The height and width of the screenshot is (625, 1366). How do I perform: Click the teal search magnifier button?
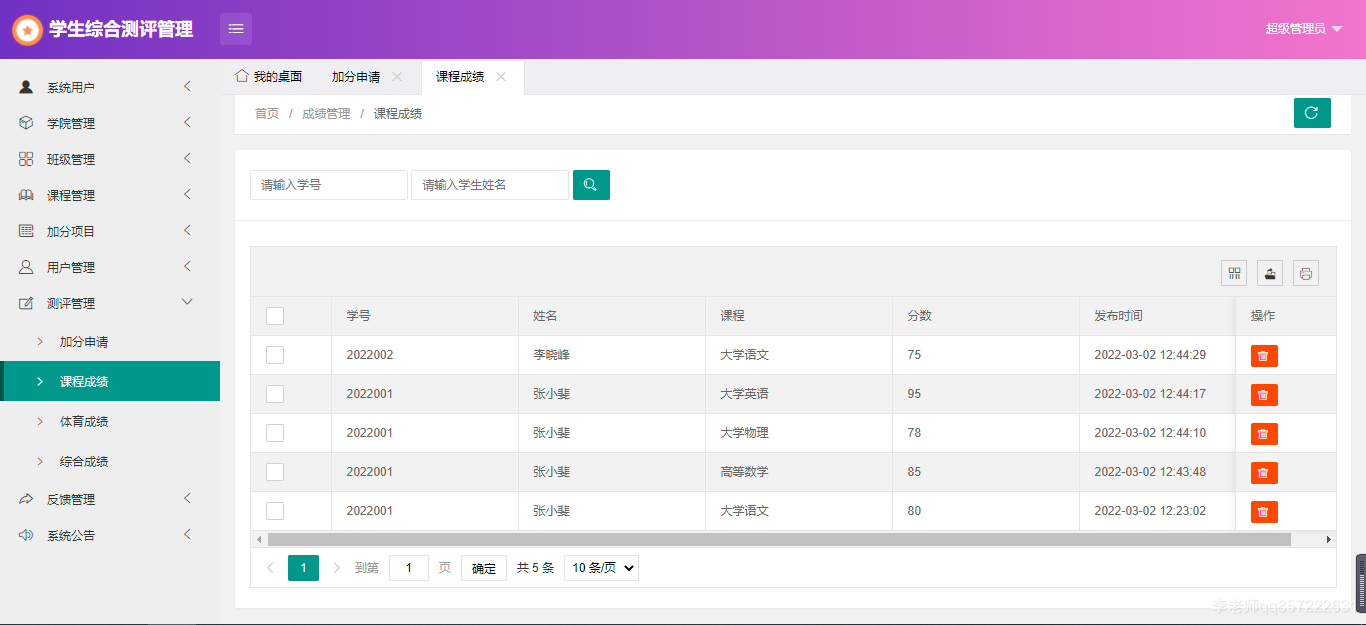point(591,185)
